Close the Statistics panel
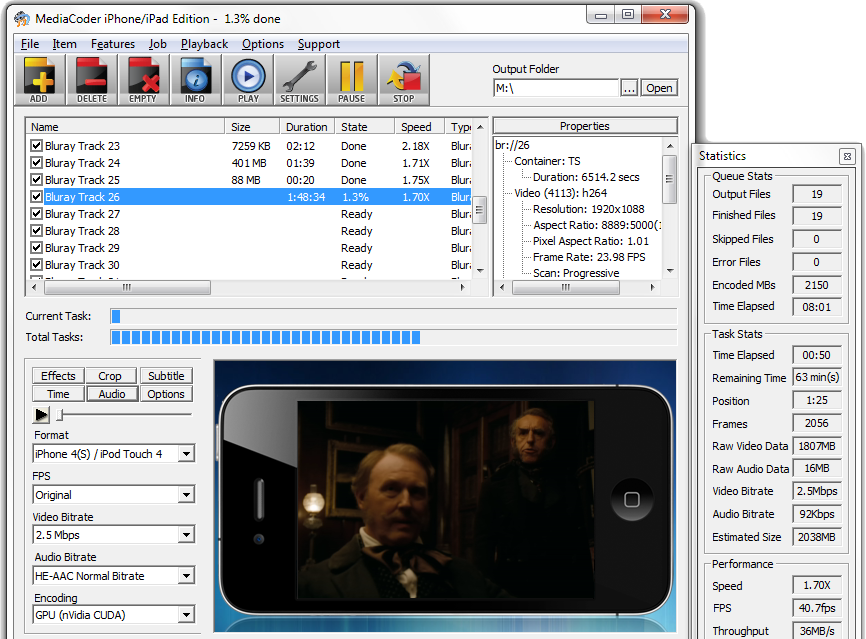 [x=847, y=156]
